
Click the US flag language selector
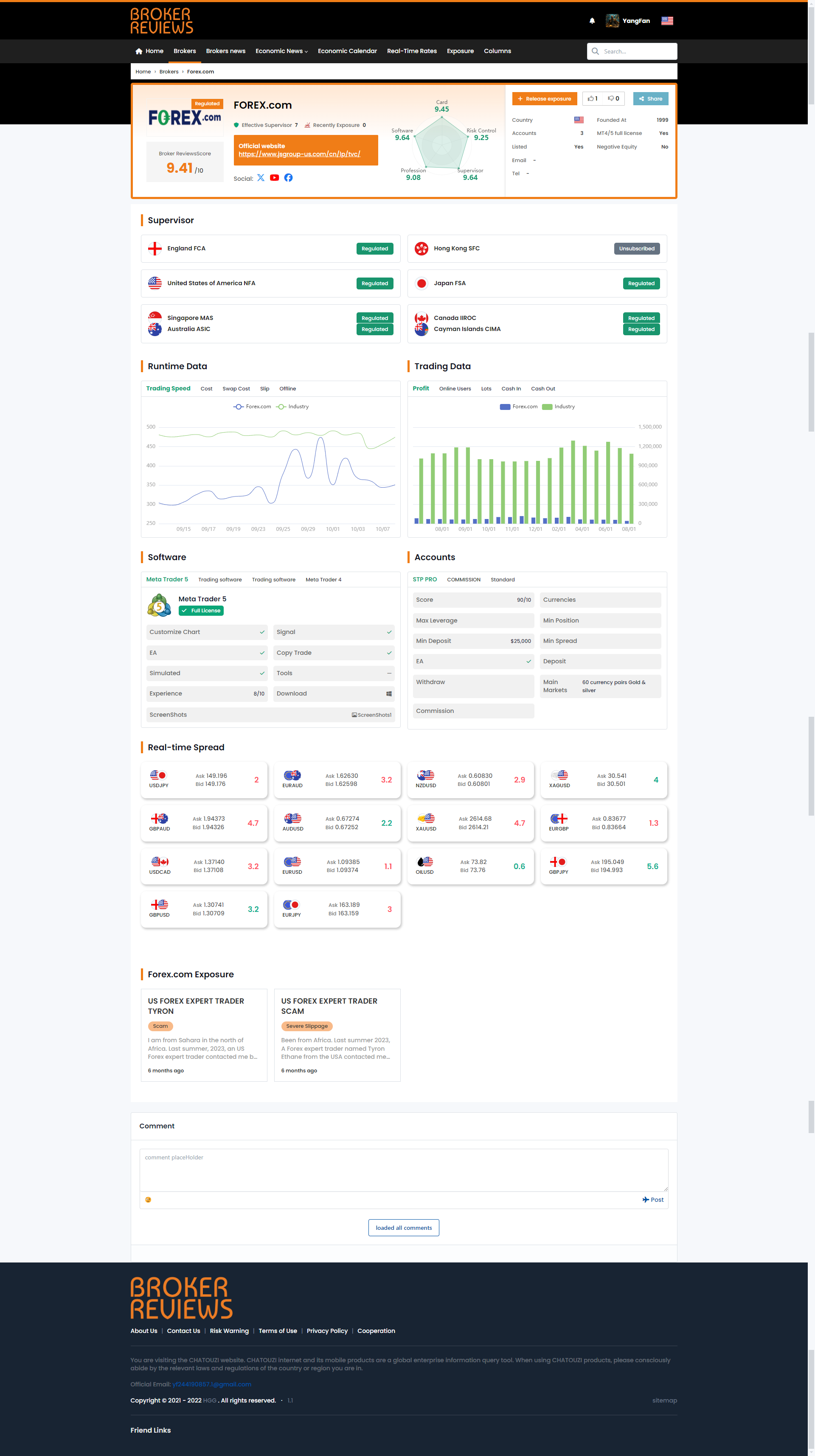(667, 21)
